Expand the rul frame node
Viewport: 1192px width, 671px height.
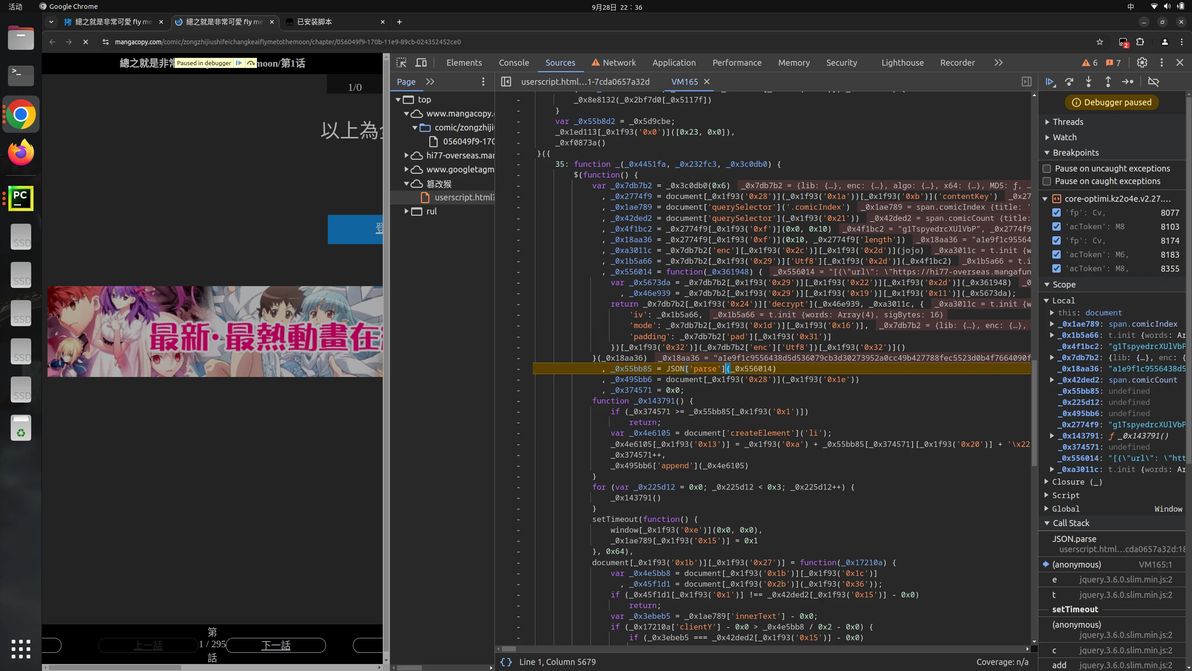click(407, 211)
